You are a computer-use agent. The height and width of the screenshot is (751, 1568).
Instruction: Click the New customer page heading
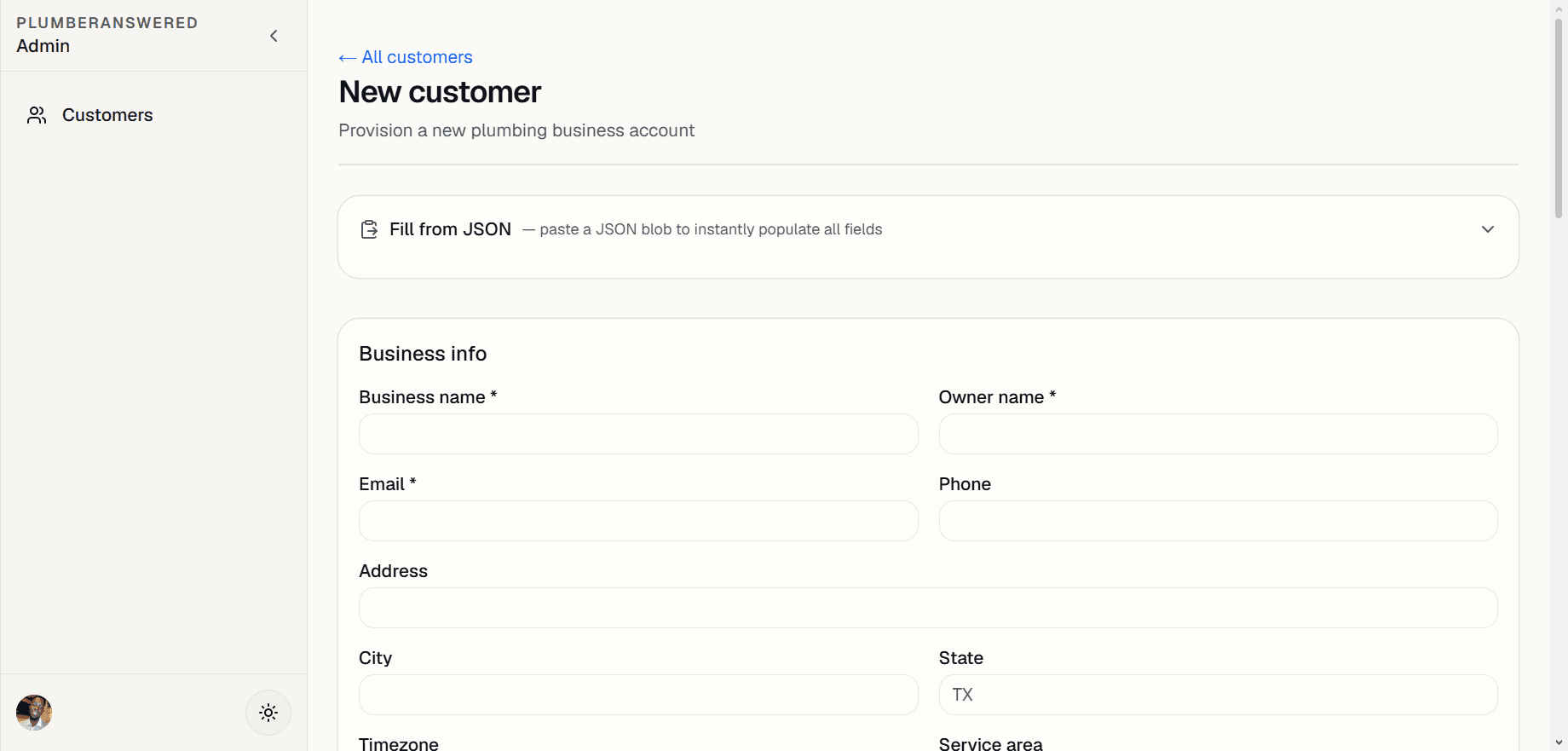(440, 92)
